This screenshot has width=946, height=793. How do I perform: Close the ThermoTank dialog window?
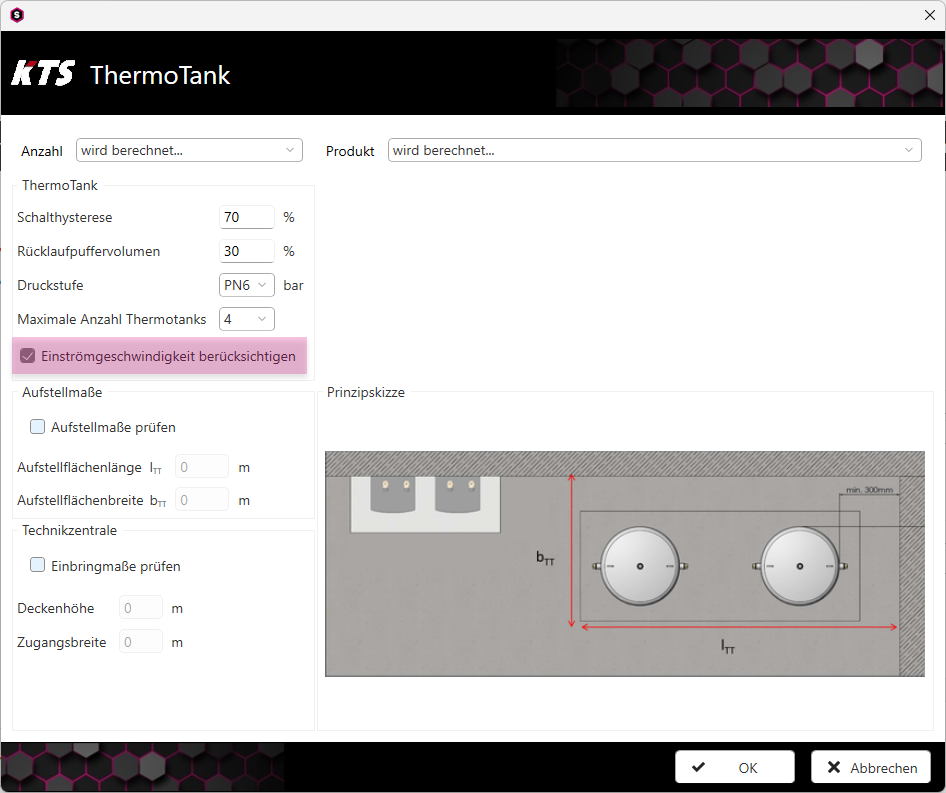coord(930,15)
